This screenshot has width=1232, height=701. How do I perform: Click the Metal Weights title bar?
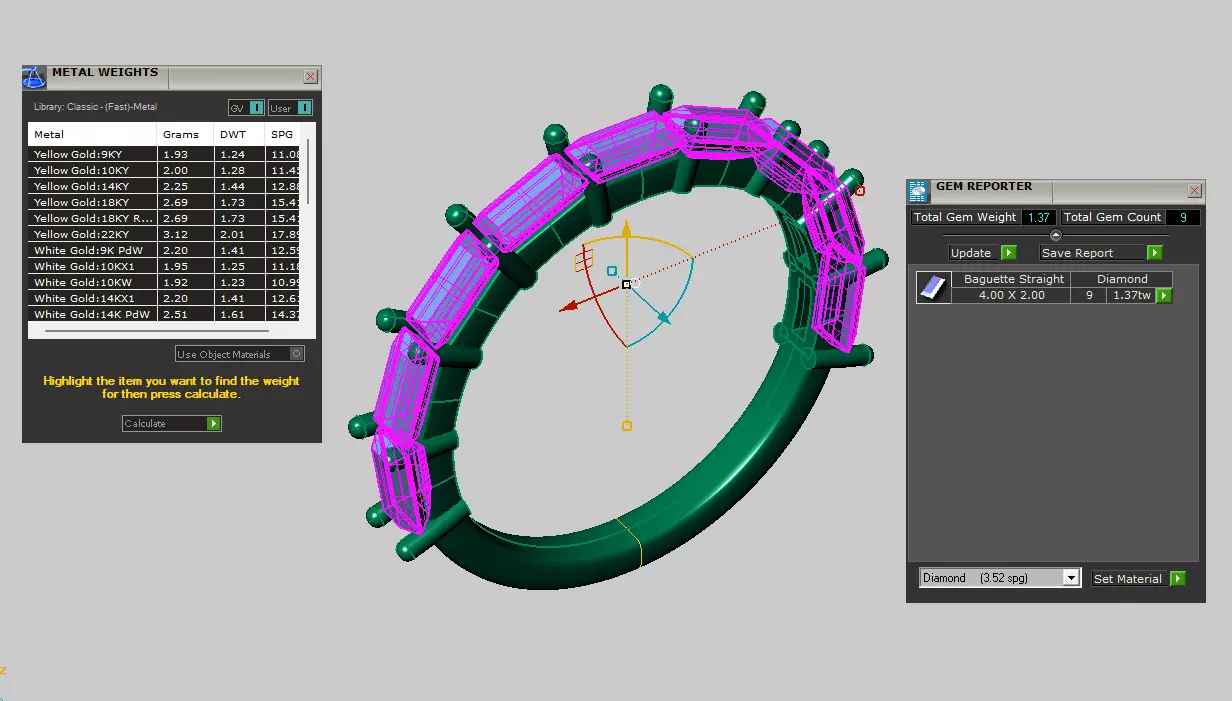pos(172,77)
